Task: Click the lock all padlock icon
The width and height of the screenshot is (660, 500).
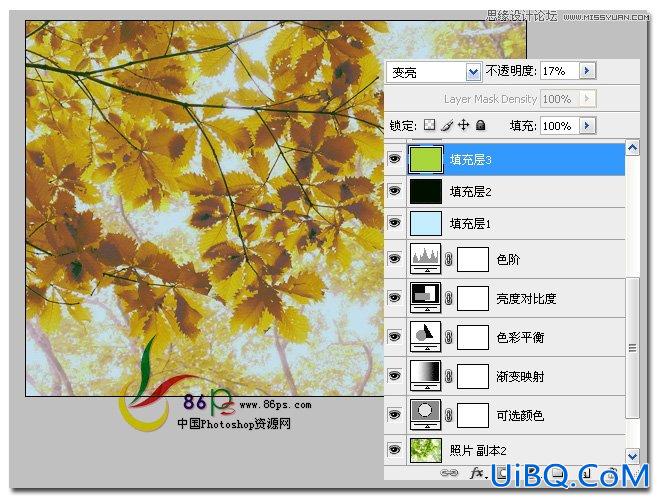Action: [480, 125]
